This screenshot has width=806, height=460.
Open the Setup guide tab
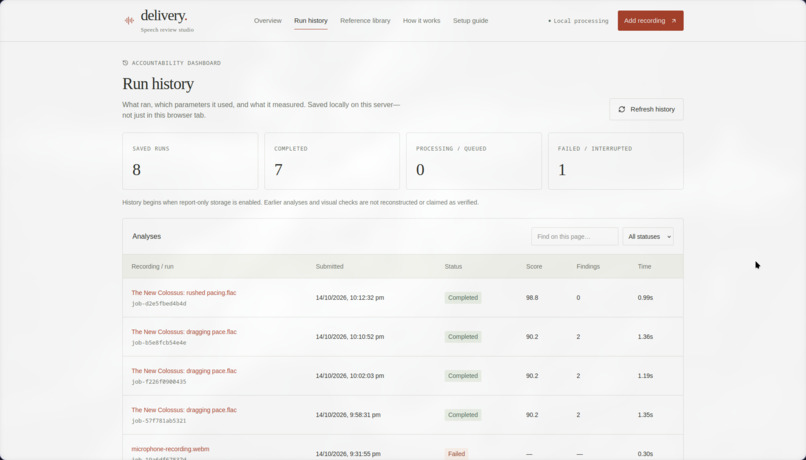tap(470, 21)
